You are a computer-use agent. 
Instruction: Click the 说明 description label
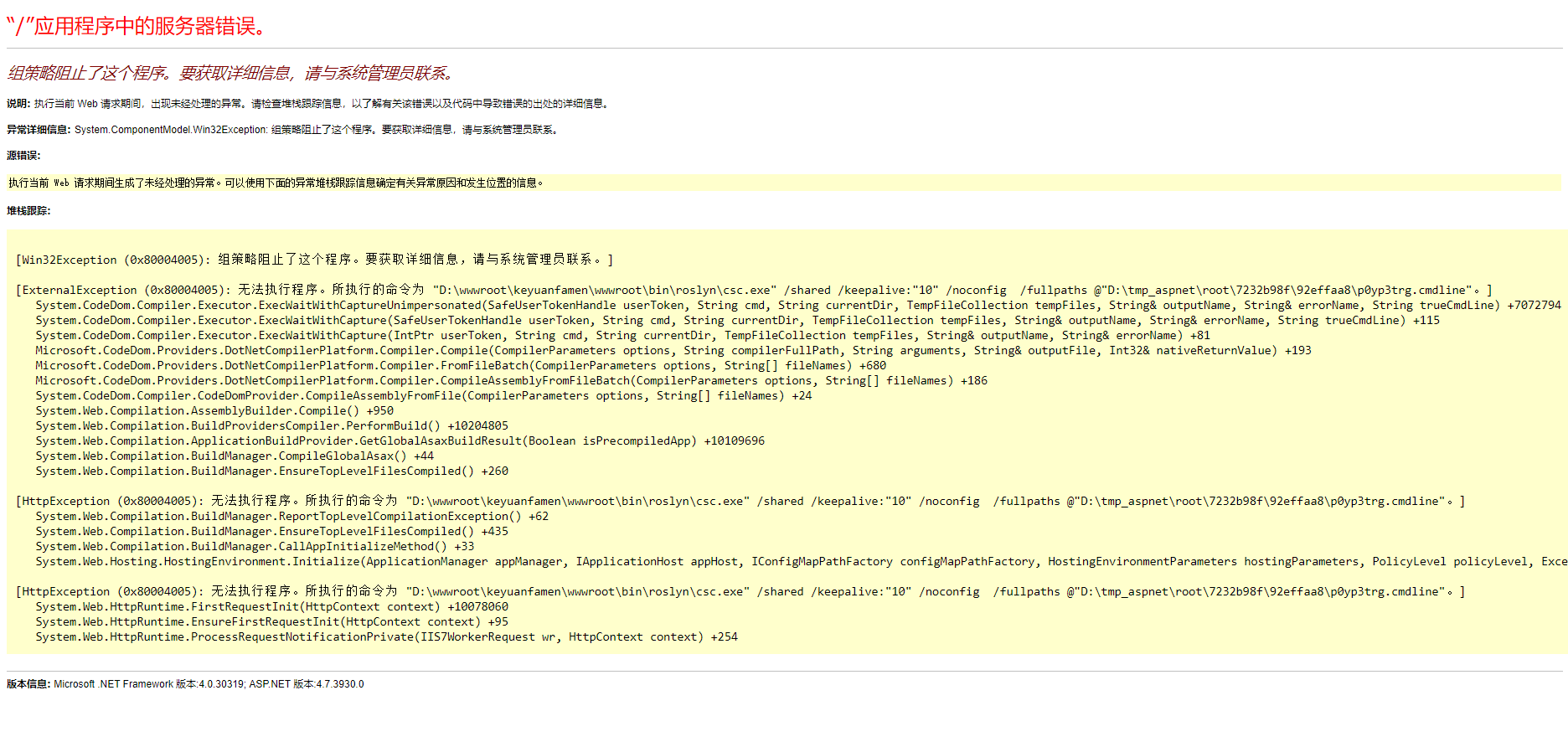[x=18, y=104]
